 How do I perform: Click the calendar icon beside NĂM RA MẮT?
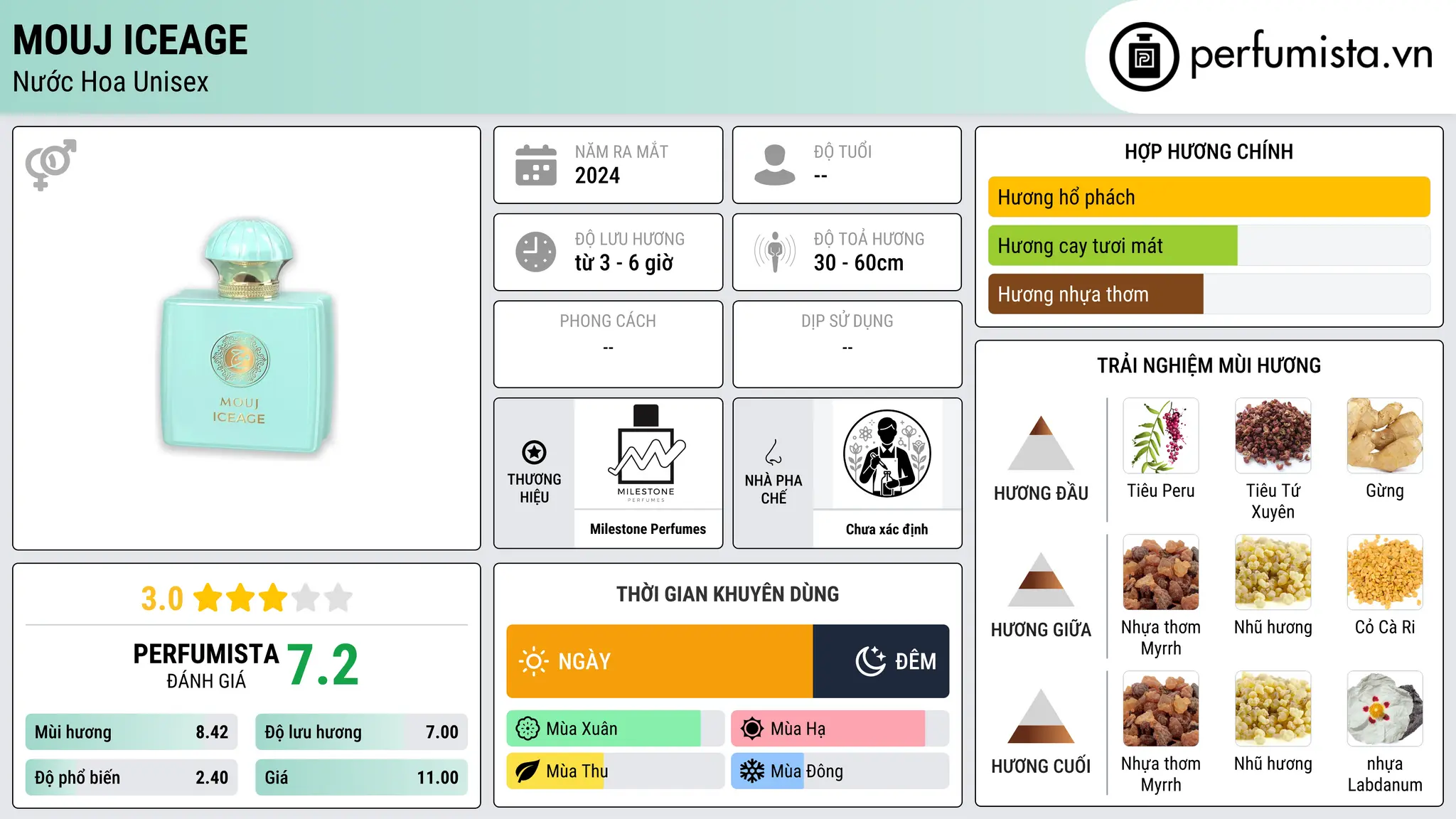coord(536,165)
